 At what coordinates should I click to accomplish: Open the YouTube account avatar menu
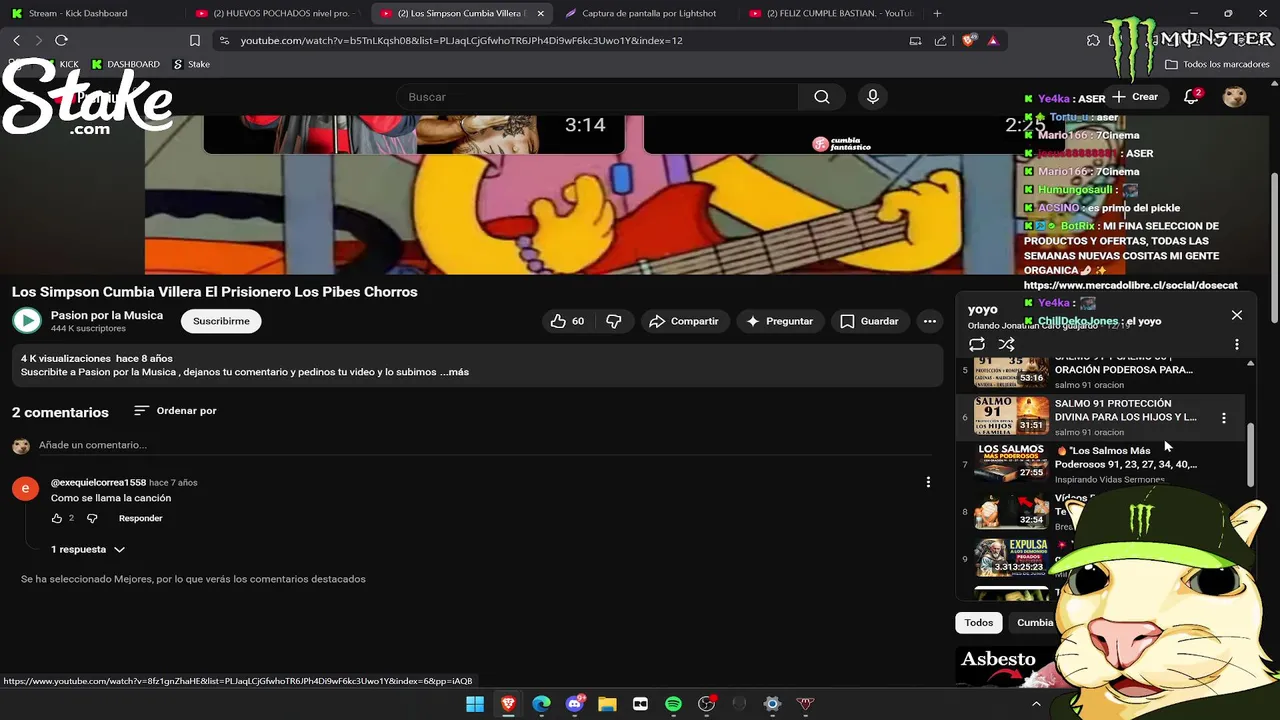pyautogui.click(x=1235, y=97)
